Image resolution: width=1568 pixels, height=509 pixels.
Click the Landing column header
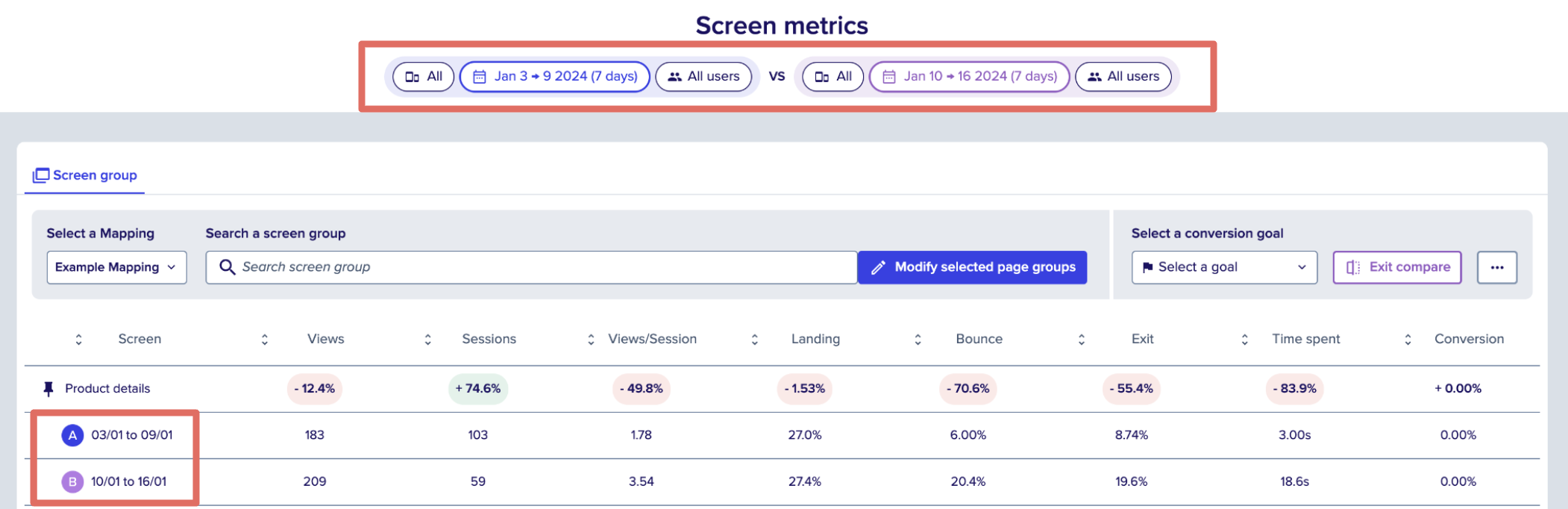pos(815,339)
